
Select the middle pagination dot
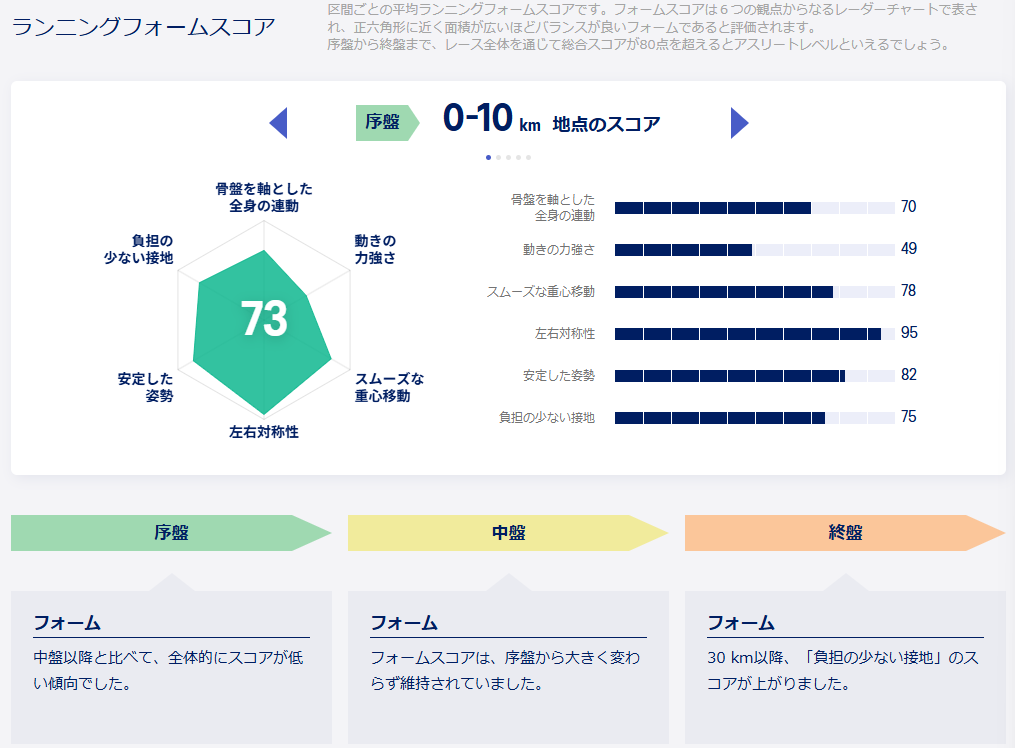[x=508, y=157]
